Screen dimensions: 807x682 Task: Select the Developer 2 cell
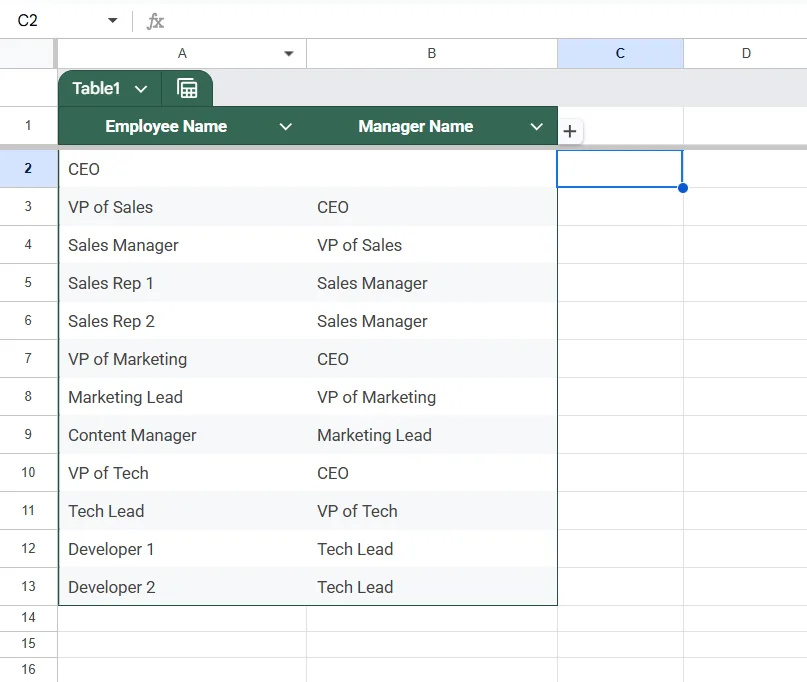(x=183, y=587)
